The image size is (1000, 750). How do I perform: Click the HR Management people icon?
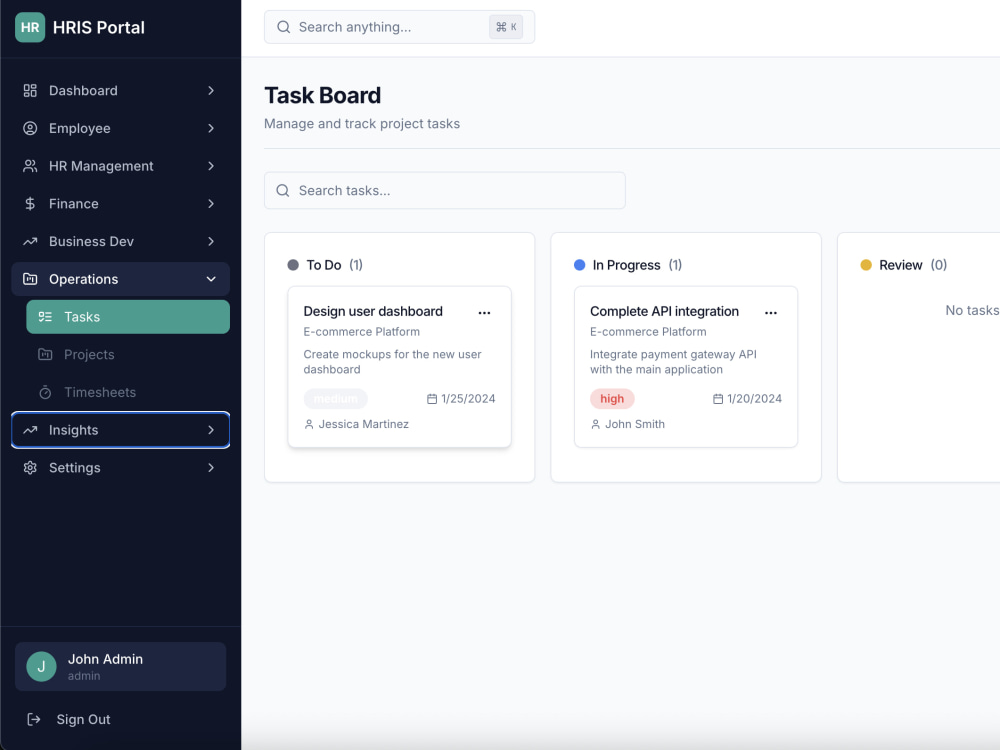(30, 166)
